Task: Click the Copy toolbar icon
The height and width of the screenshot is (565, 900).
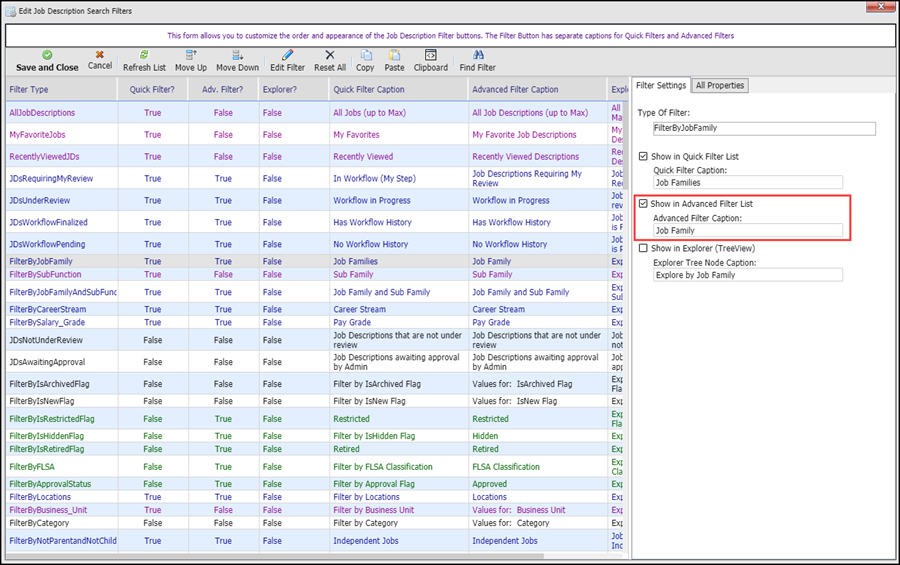Action: tap(365, 55)
